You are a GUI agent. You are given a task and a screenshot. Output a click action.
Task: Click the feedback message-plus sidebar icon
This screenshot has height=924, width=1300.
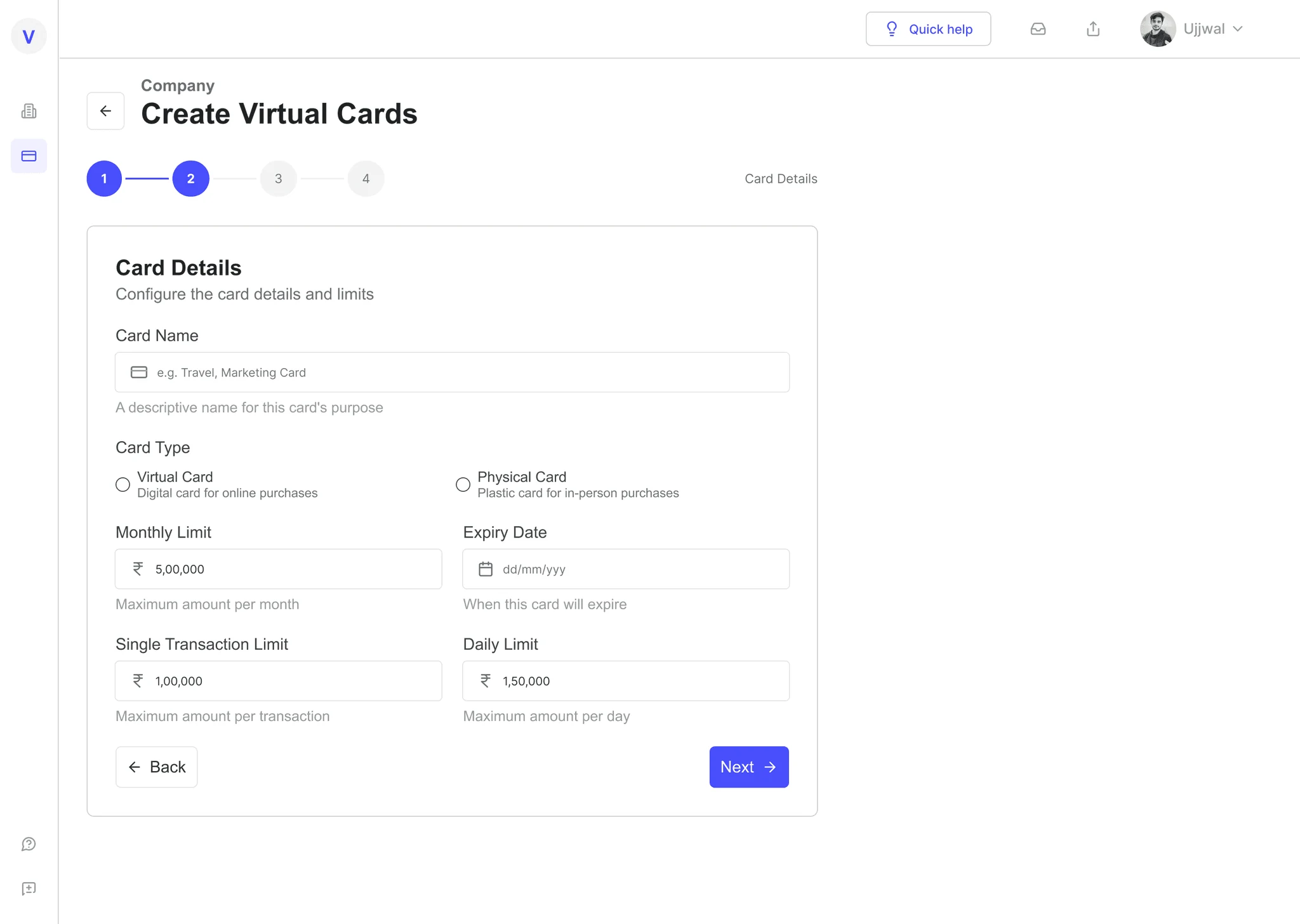coord(29,888)
